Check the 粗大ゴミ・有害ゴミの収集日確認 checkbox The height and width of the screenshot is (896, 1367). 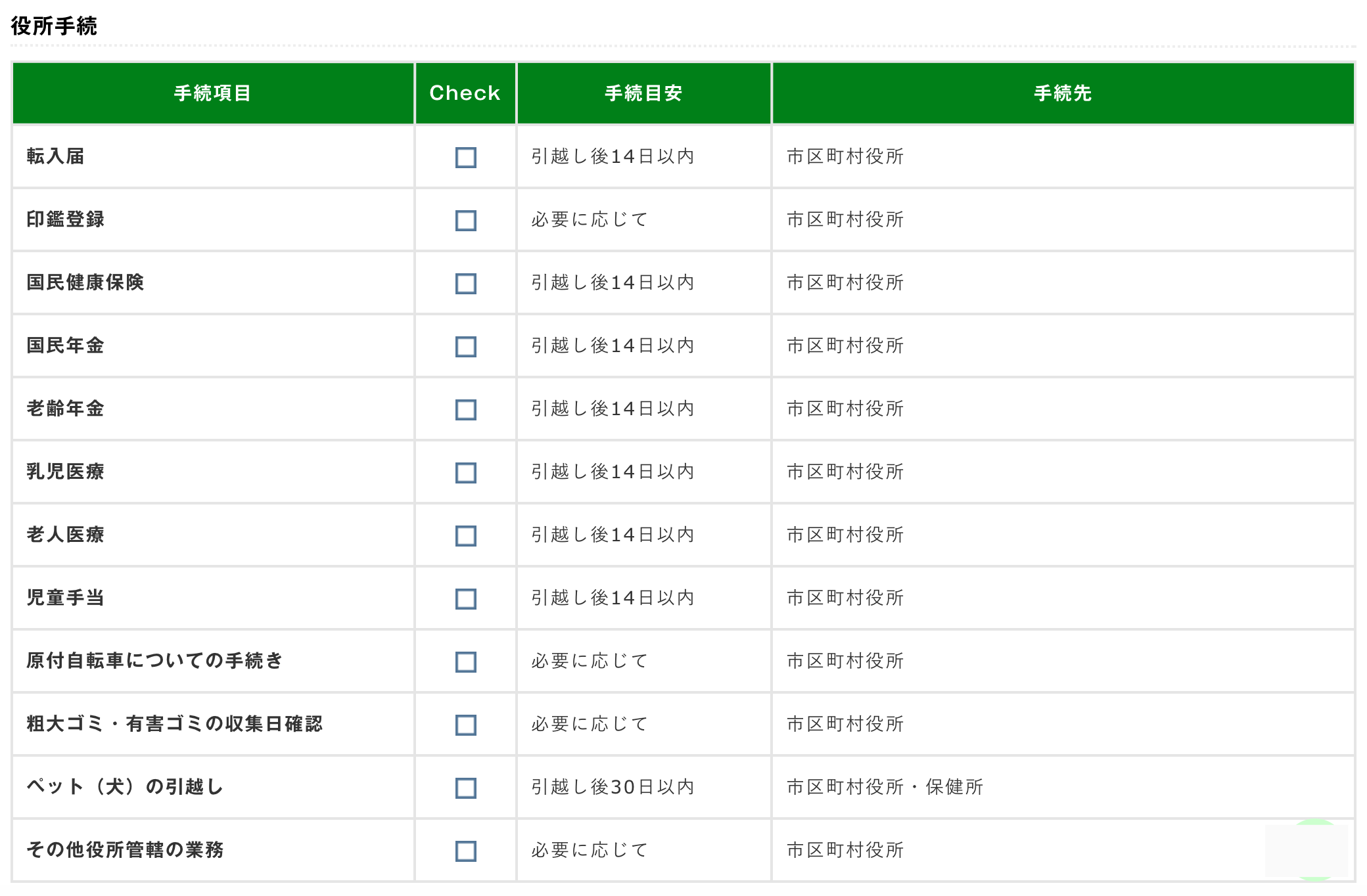coord(465,725)
